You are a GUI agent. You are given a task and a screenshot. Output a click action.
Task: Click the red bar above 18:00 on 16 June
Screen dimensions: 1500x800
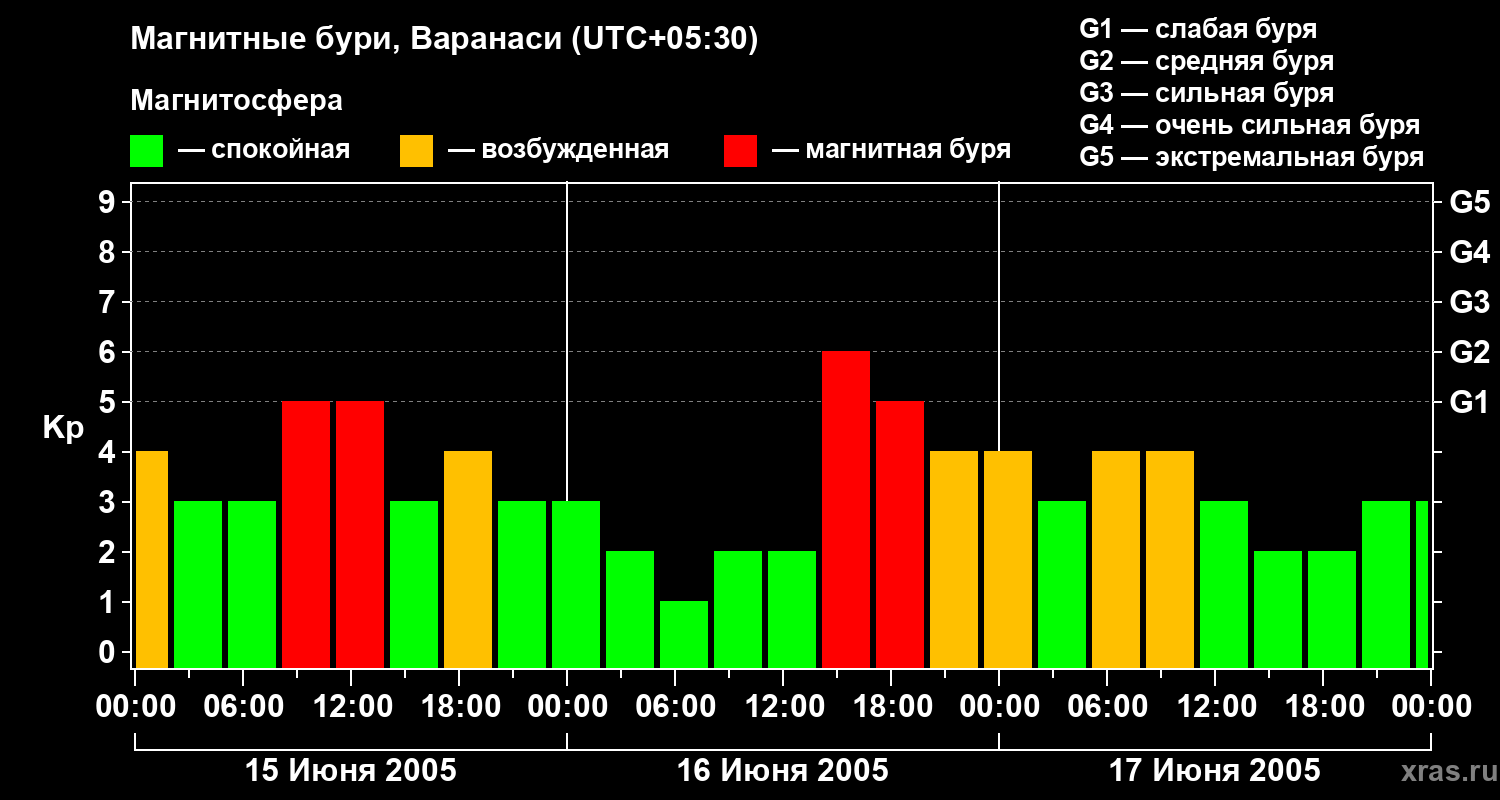900,534
